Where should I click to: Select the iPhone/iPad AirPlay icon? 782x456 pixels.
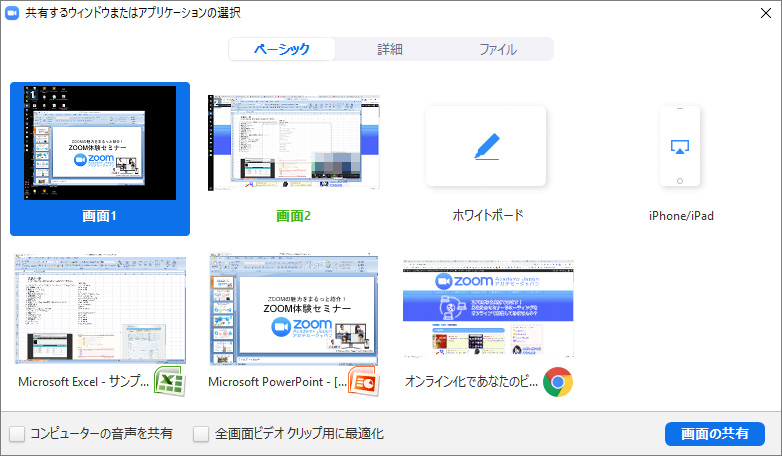(x=680, y=147)
